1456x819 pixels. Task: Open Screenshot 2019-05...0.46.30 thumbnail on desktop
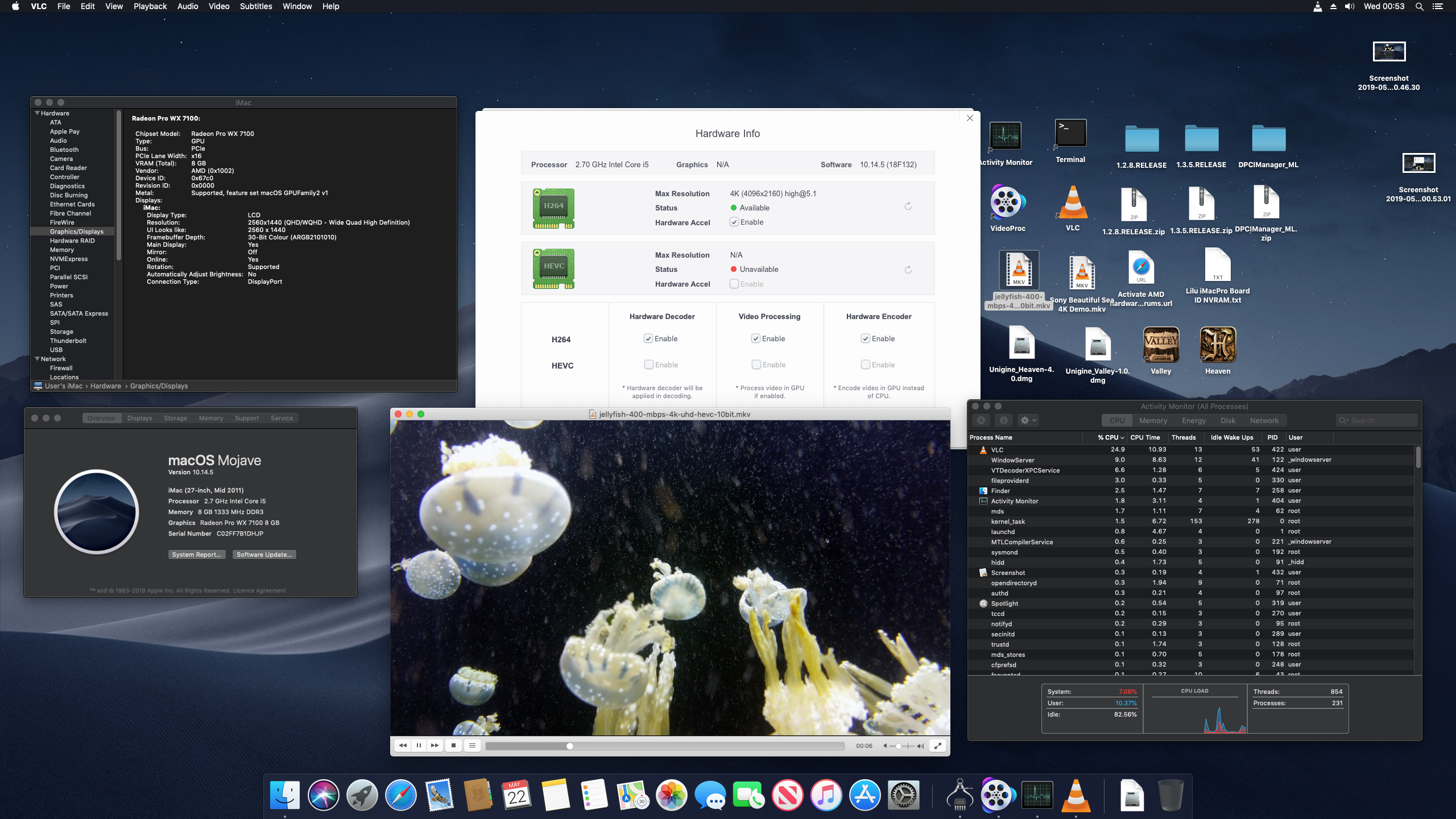[1389, 51]
